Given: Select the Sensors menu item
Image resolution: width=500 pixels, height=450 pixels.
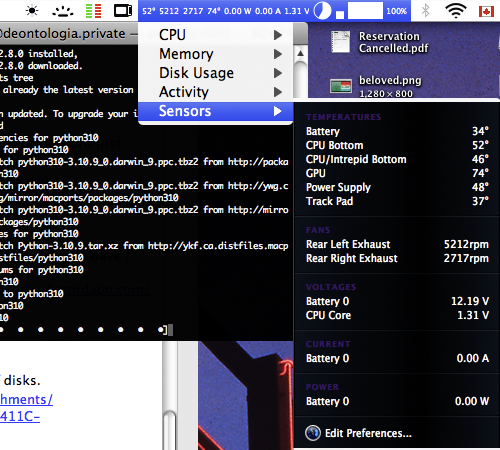Looking at the screenshot, I should pos(216,111).
